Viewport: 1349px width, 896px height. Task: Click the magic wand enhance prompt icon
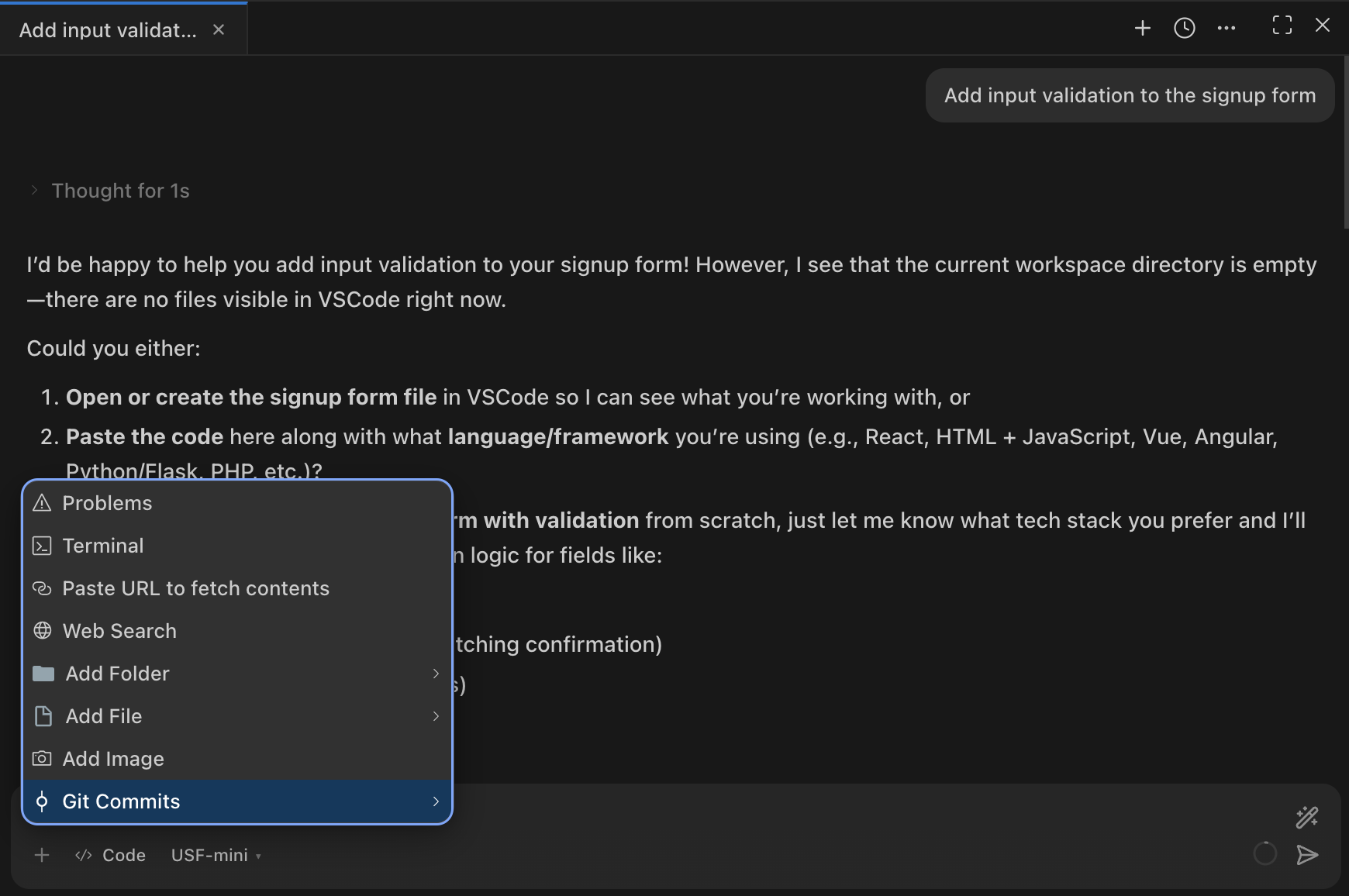click(1307, 817)
